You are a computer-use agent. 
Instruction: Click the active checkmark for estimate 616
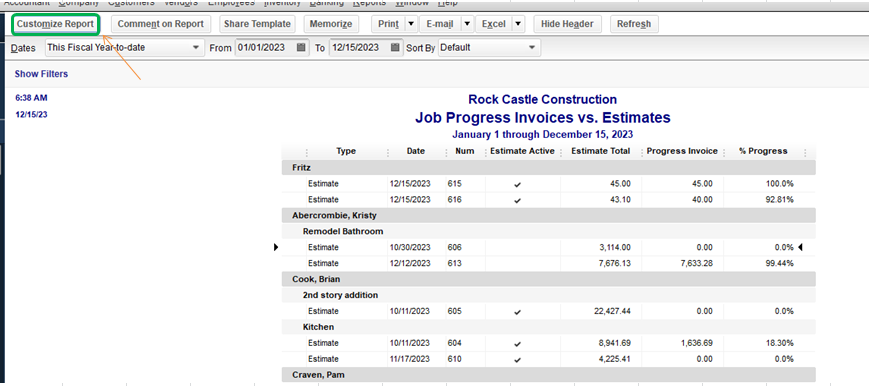(518, 201)
